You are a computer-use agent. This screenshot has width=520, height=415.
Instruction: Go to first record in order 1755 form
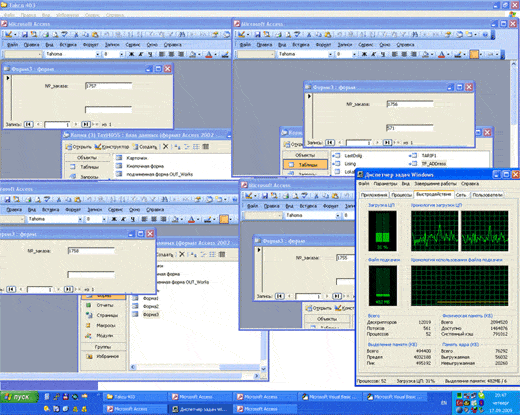point(279,296)
